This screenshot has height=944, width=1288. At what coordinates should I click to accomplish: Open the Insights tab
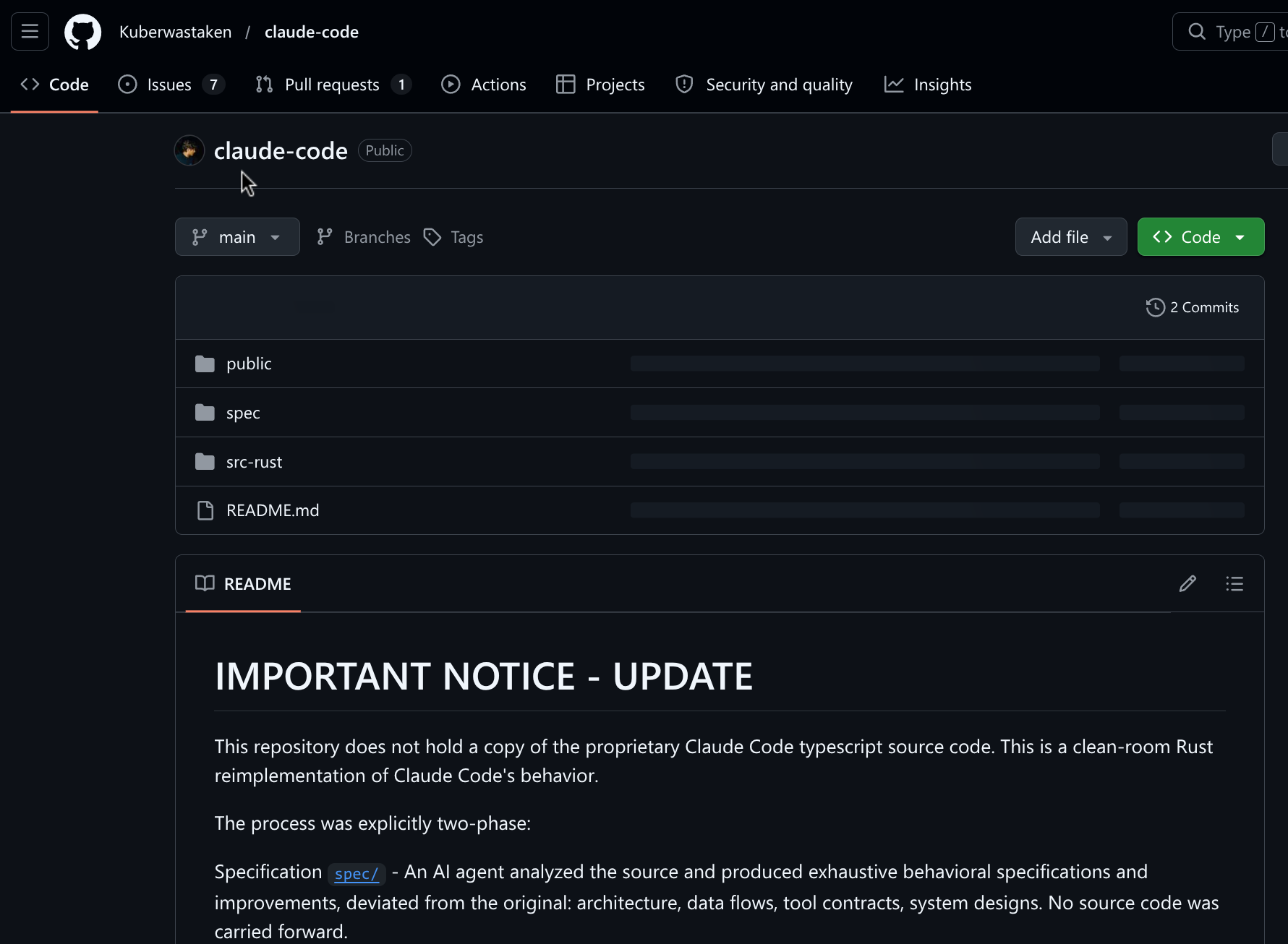[928, 85]
